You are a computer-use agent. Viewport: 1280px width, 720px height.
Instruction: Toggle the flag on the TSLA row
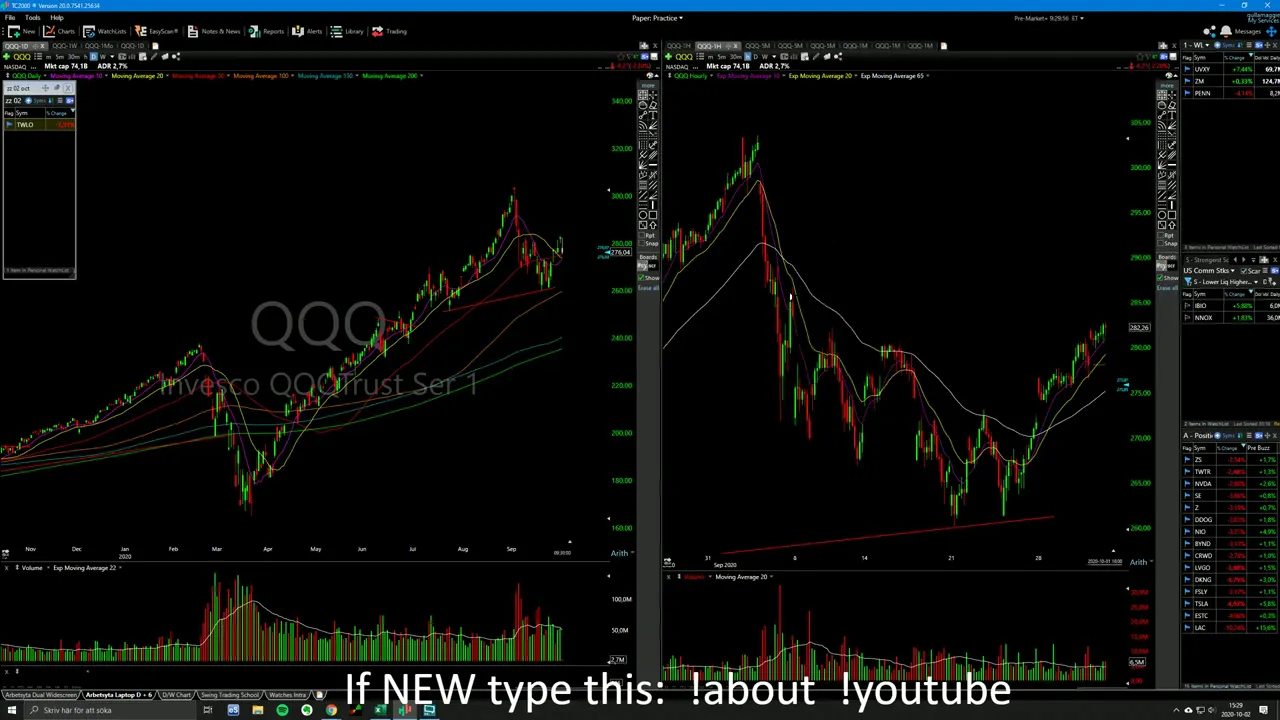(1187, 603)
